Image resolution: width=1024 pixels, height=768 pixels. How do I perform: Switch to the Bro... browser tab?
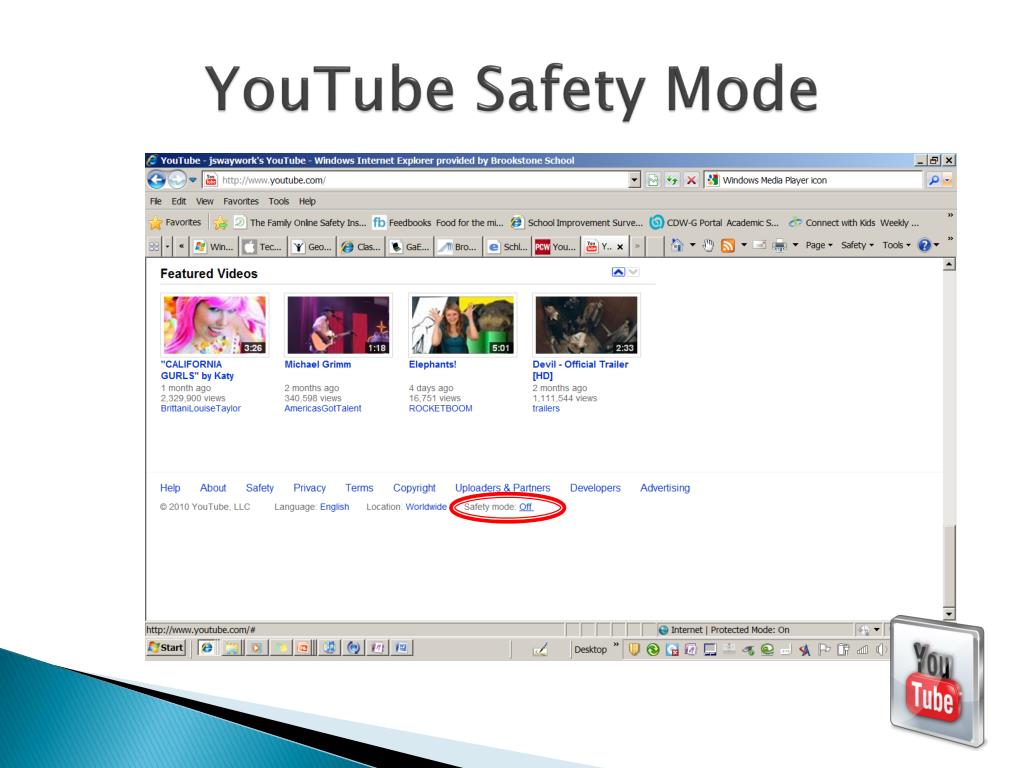coord(458,246)
